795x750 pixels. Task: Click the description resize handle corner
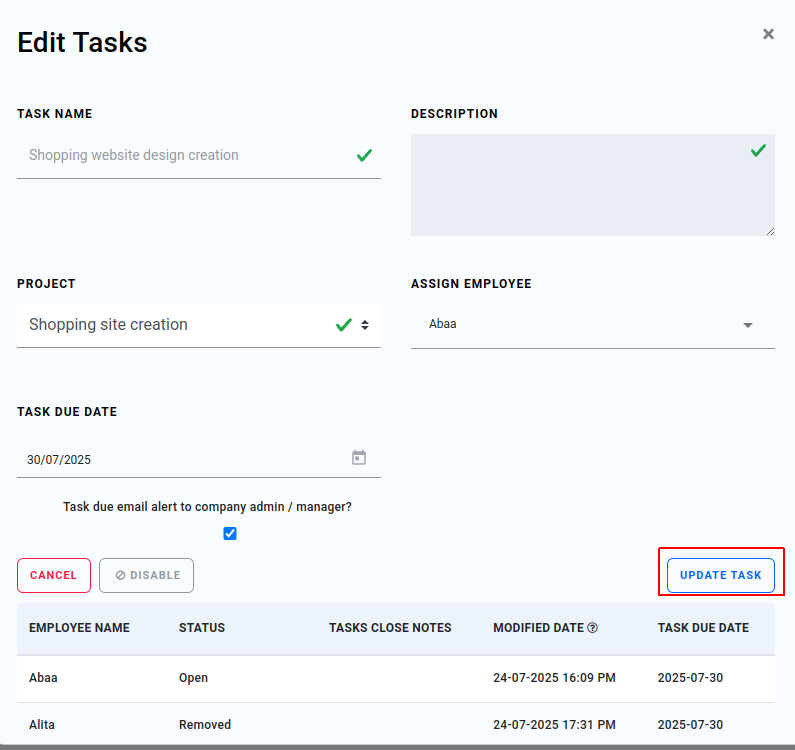tap(770, 231)
